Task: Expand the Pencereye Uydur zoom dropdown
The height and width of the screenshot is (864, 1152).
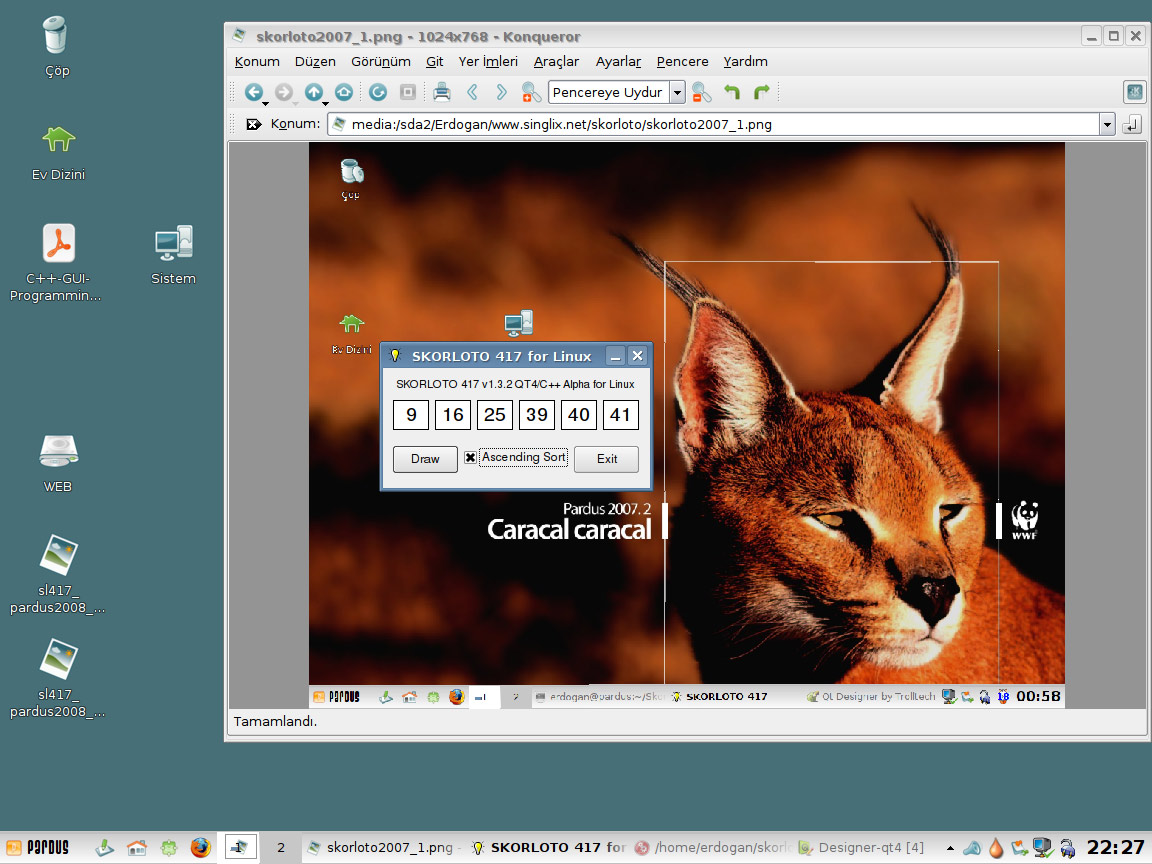Action: point(677,93)
